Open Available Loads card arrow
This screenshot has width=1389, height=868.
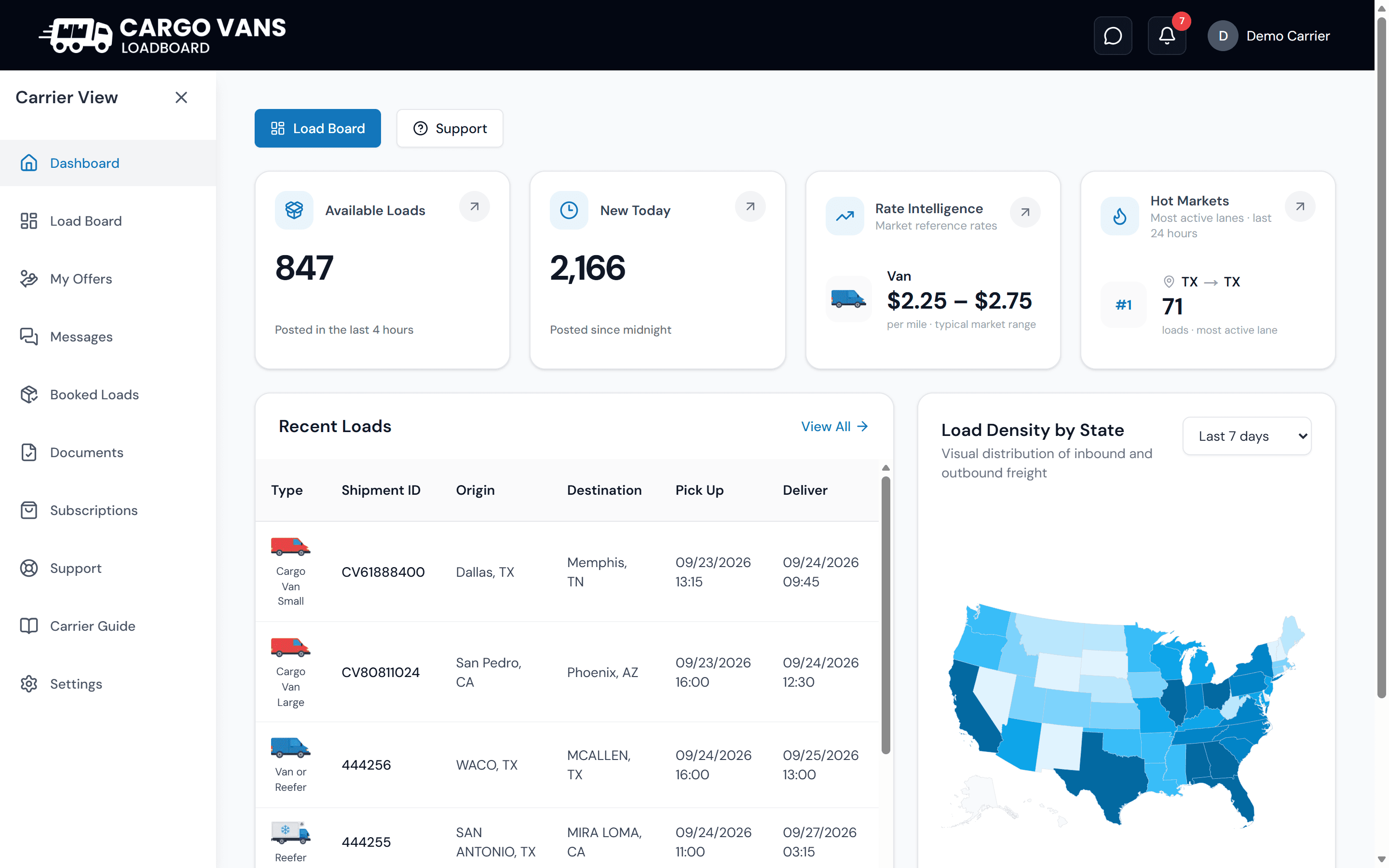(474, 207)
